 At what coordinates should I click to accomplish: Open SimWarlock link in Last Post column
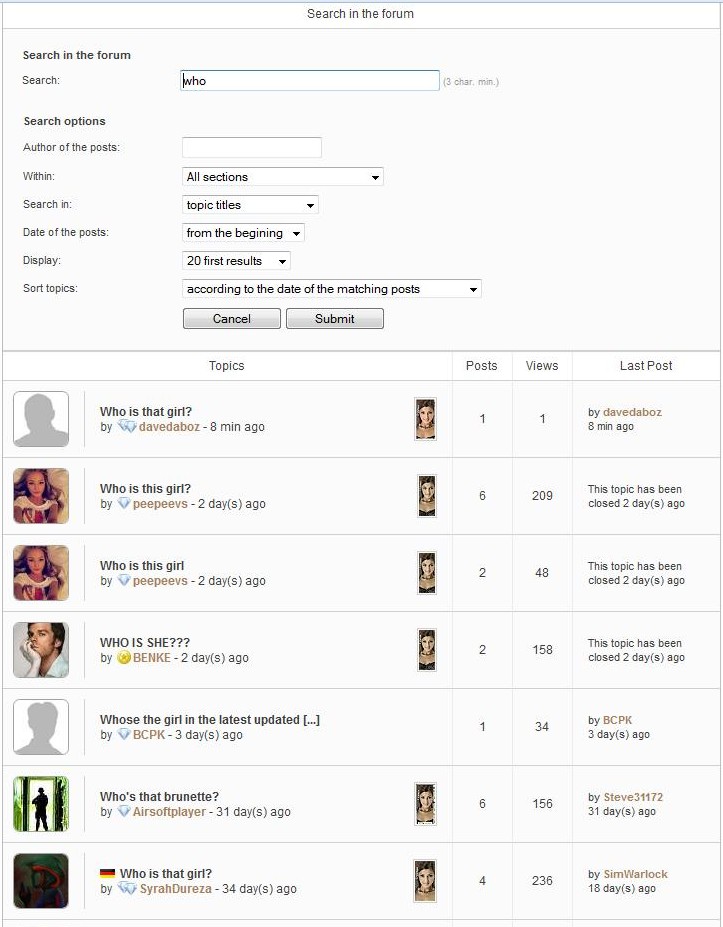[x=636, y=874]
